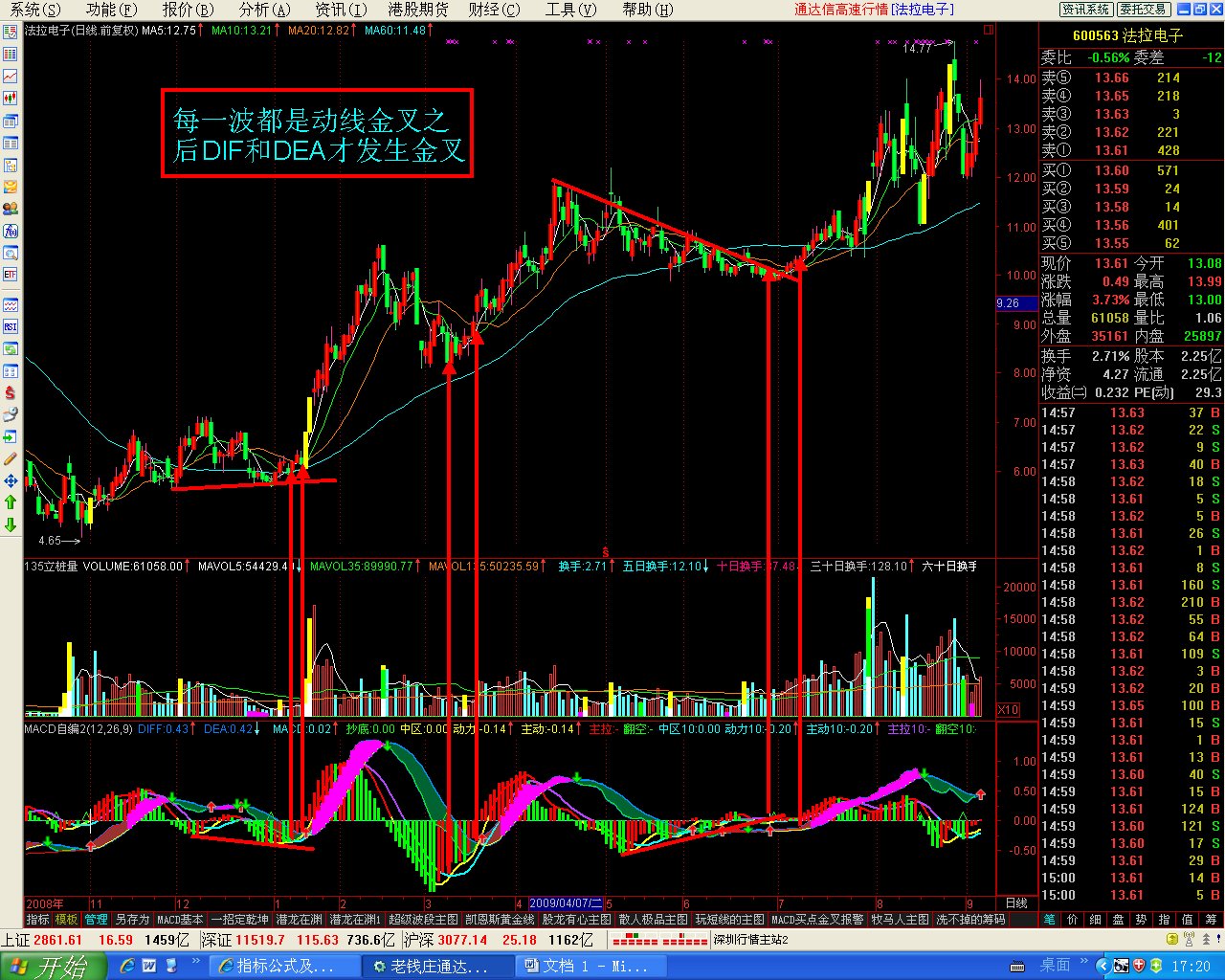
Task: Switch to the MACD买点金叉报警 template tab
Action: [x=817, y=920]
